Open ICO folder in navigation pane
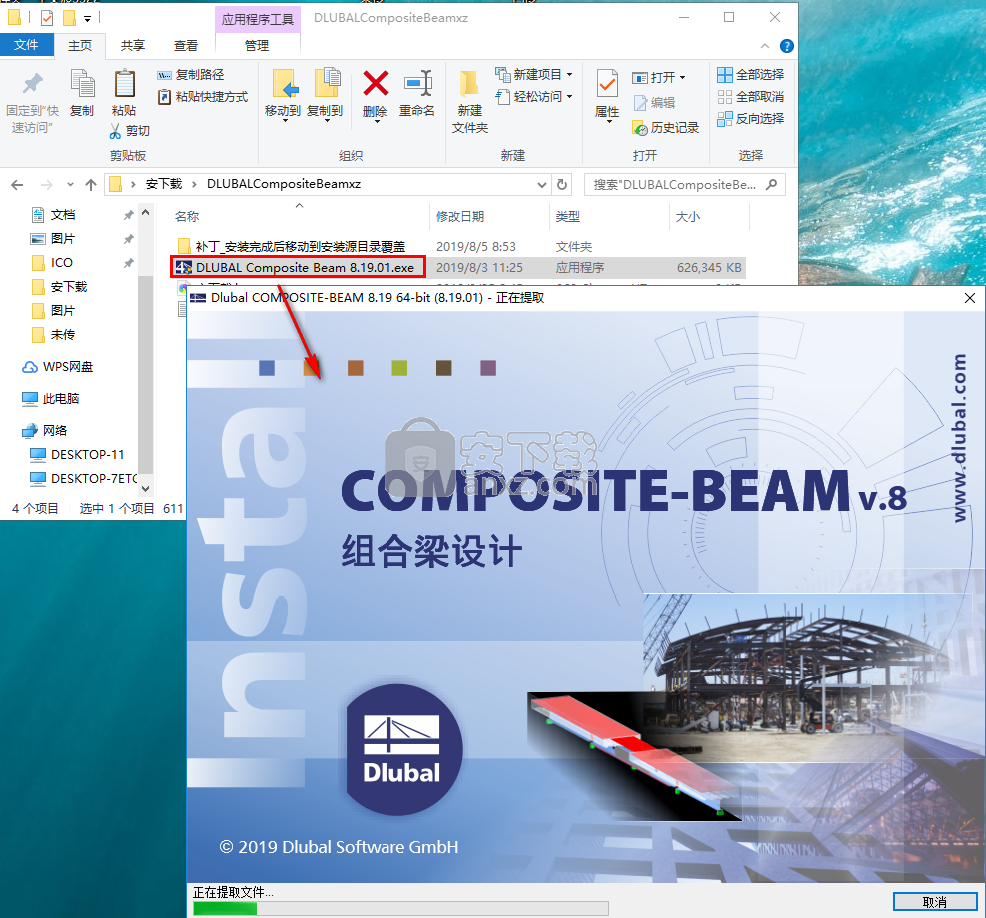 [62, 263]
